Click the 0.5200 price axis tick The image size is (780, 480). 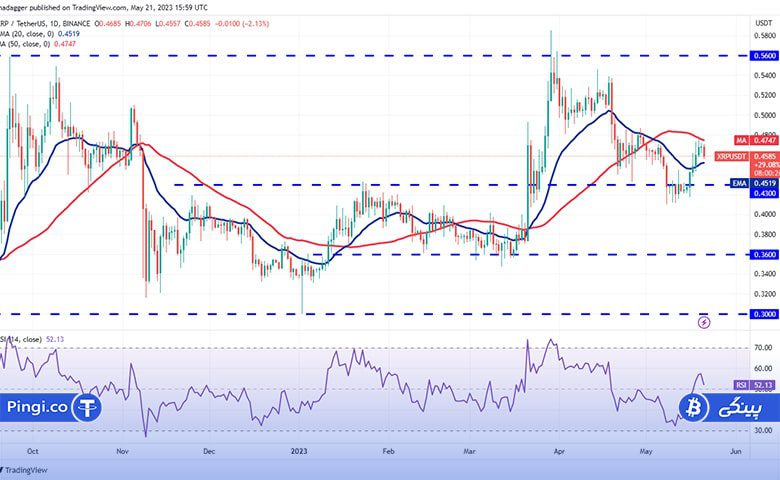click(765, 95)
